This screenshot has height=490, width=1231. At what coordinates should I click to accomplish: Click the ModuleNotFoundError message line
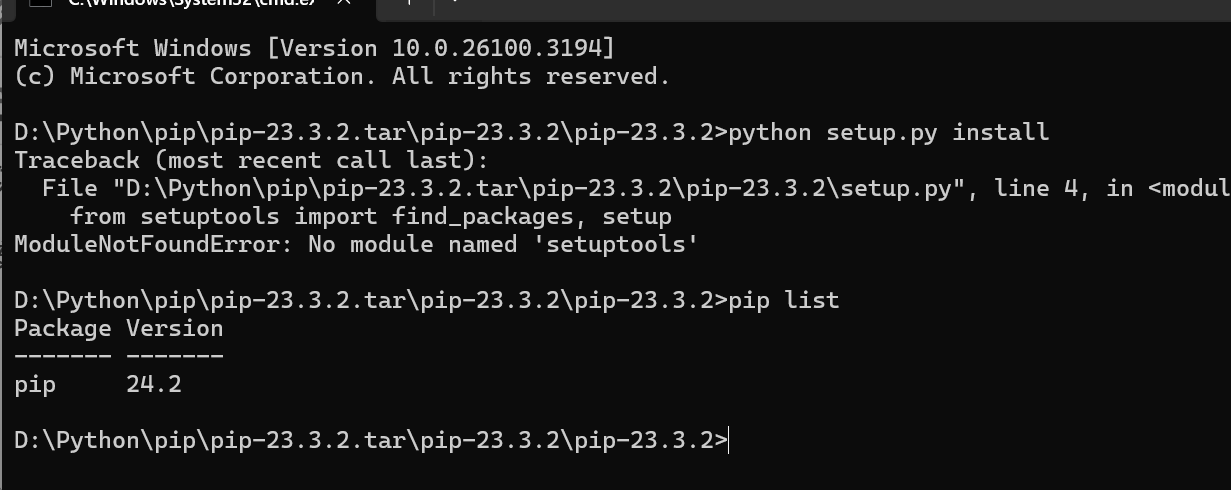(x=356, y=244)
